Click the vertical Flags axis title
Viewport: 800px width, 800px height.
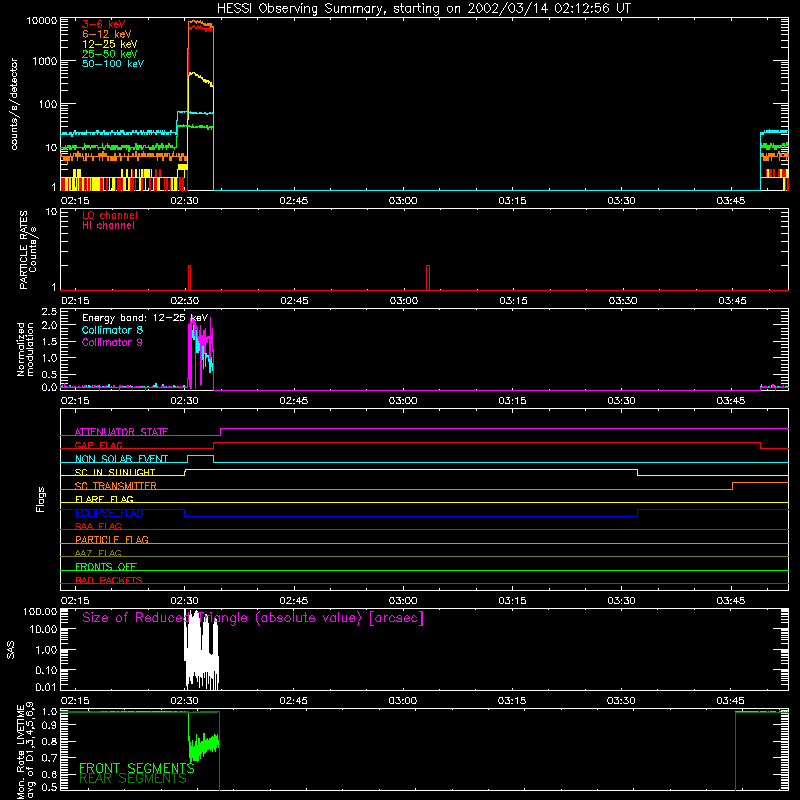tap(41, 499)
